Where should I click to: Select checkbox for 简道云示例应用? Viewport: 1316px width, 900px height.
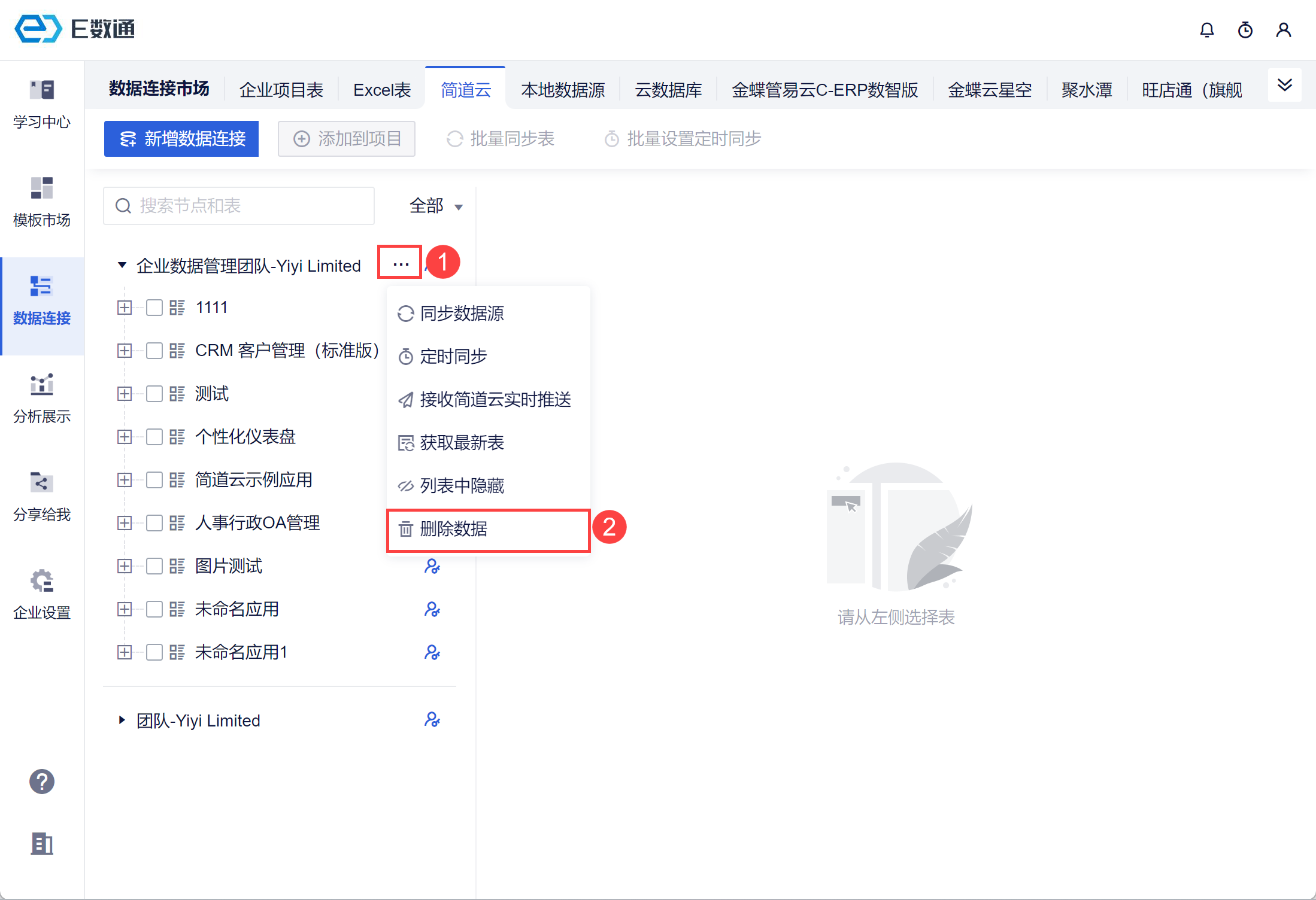coord(154,480)
